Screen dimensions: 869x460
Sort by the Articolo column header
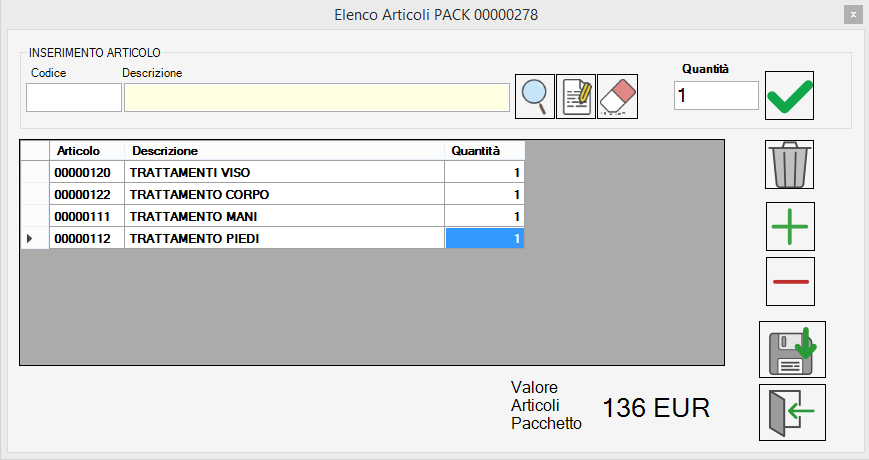coord(86,150)
